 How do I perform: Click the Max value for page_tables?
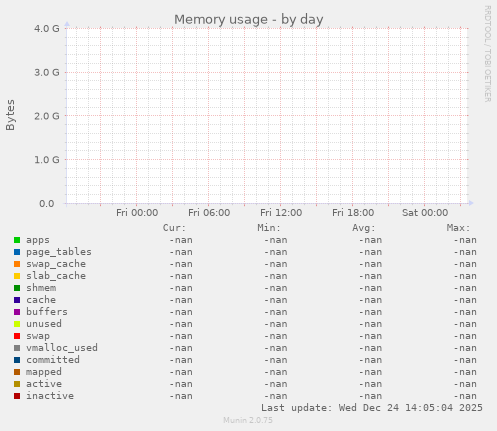coord(465,252)
